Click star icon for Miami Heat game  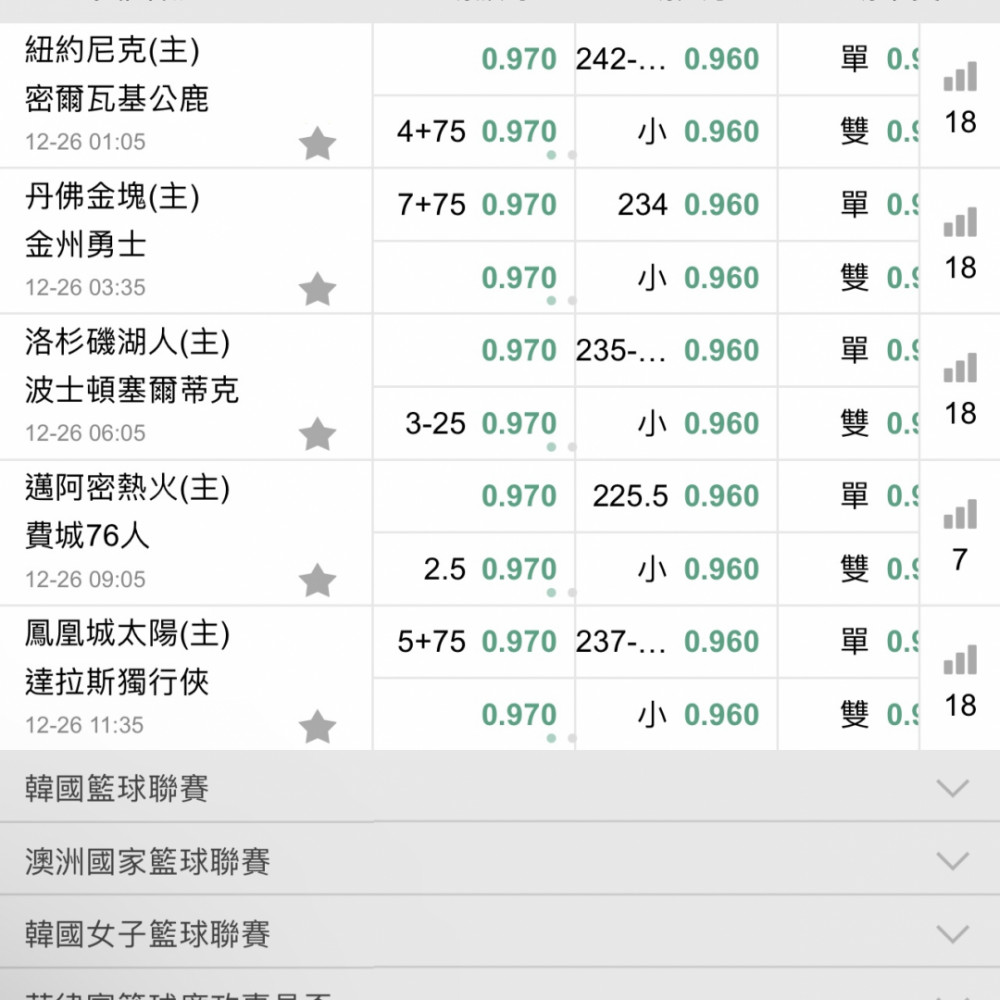click(x=317, y=580)
